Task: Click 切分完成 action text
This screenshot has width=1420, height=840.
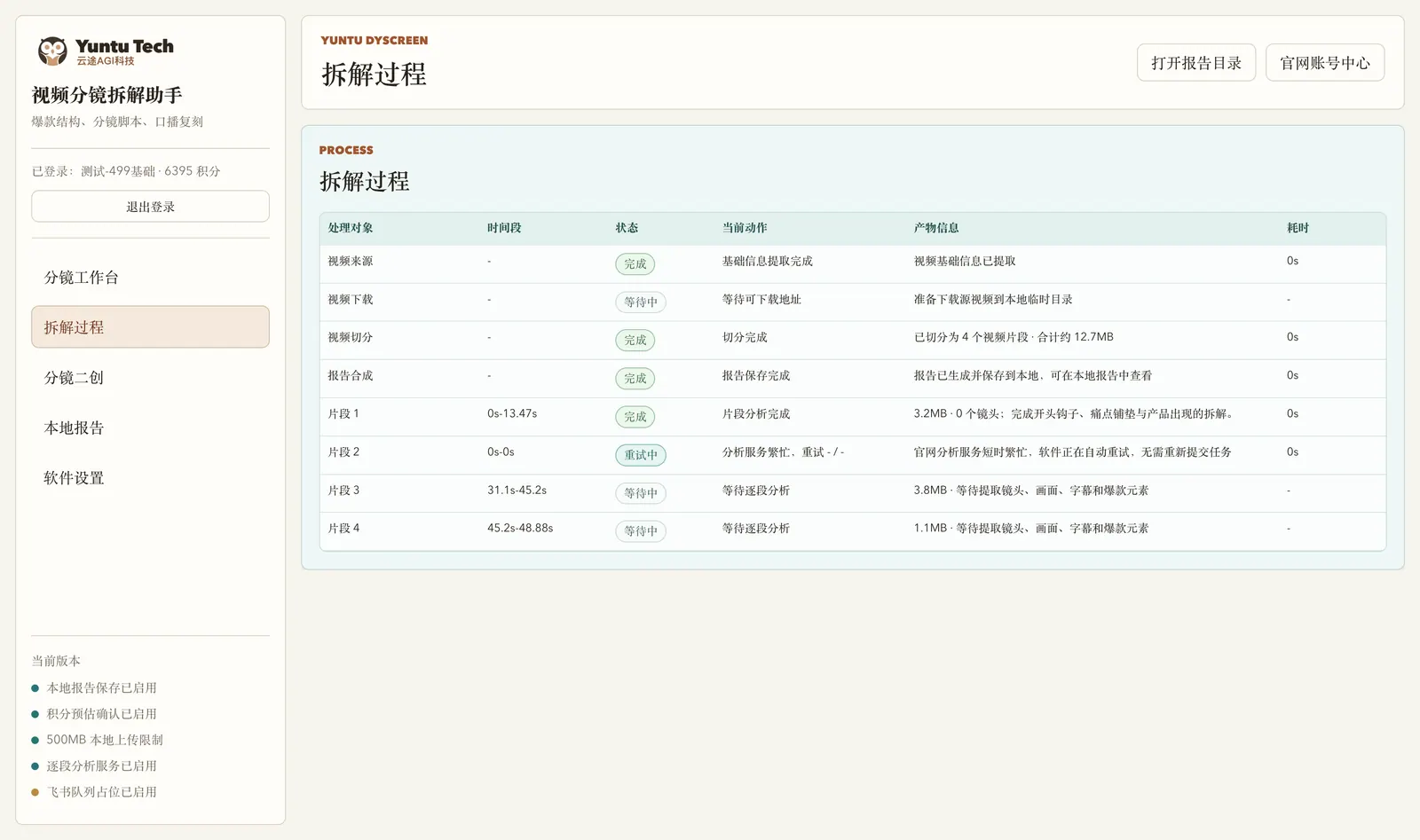Action: pyautogui.click(x=745, y=337)
